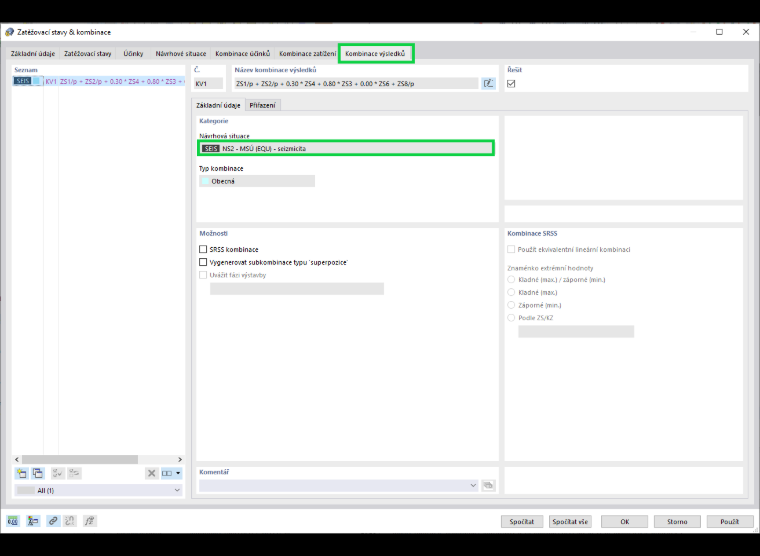Select the KV1 row in the Seznam list
The width and height of the screenshot is (760, 556).
(98, 81)
